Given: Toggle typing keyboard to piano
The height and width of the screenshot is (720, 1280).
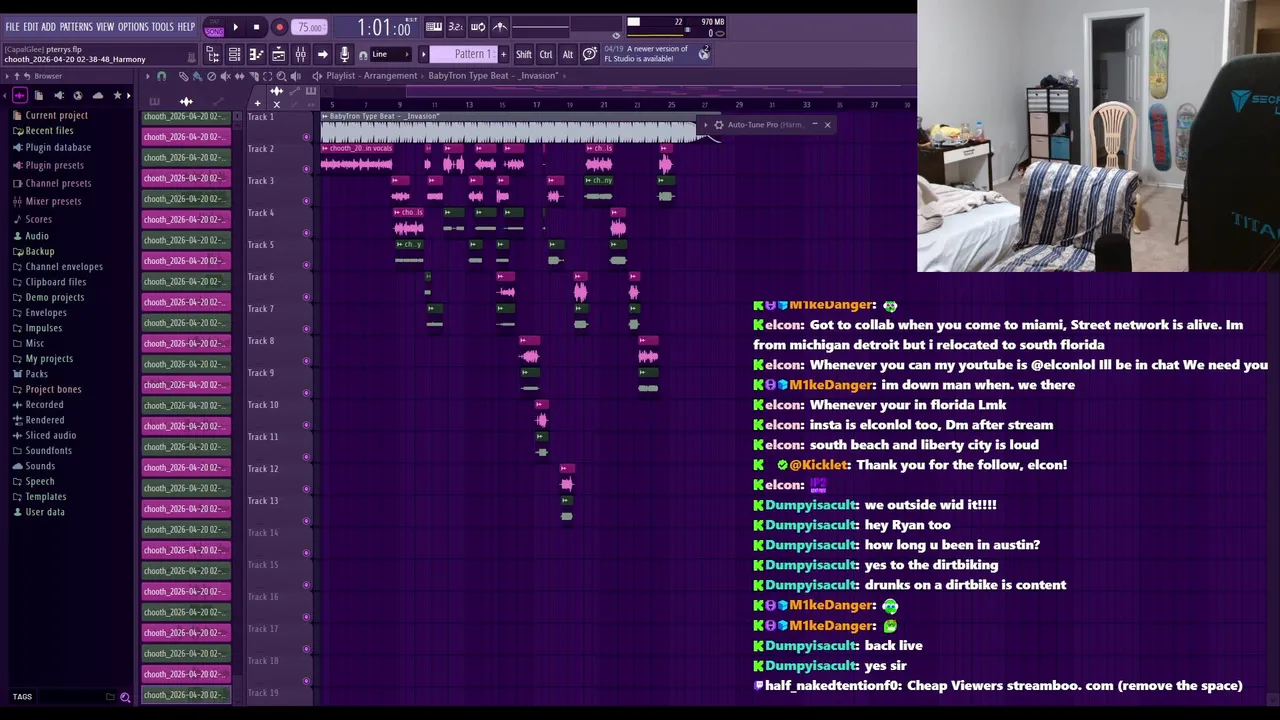Looking at the screenshot, I should point(433,27).
